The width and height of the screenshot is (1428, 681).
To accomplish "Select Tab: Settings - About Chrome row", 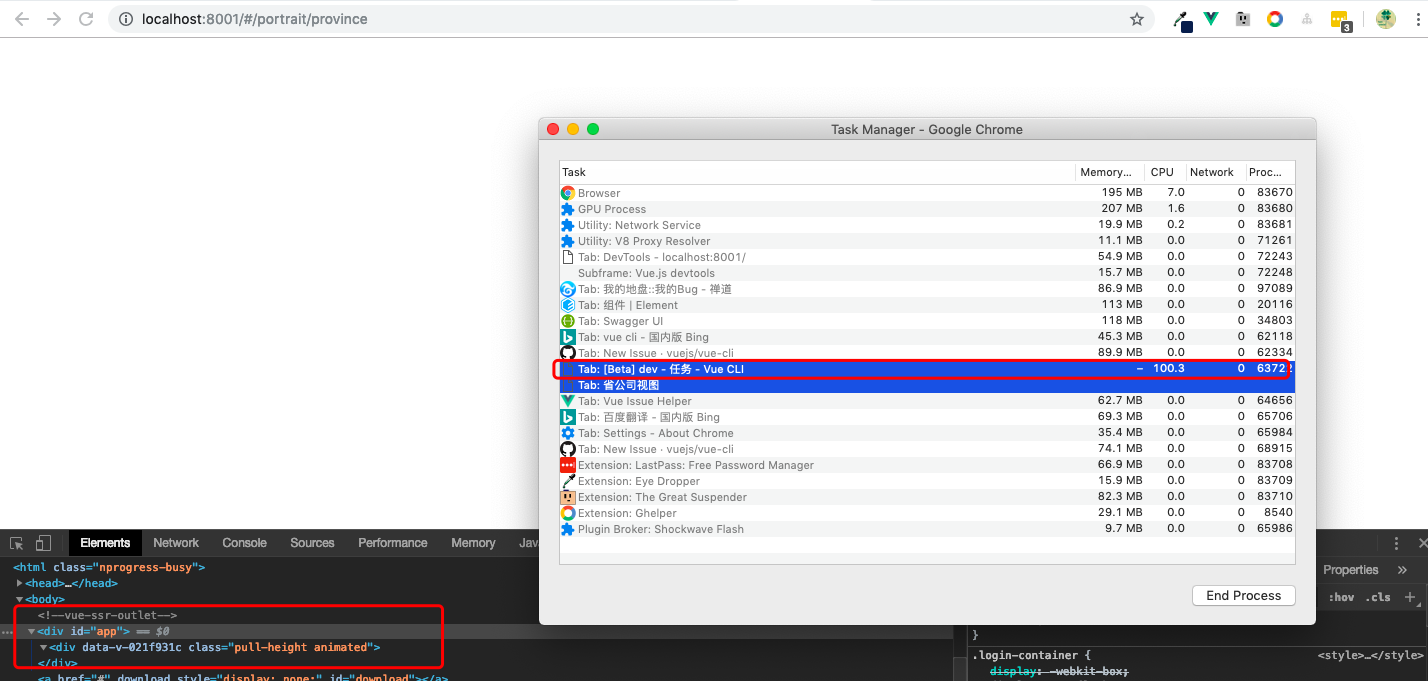I will coord(927,433).
